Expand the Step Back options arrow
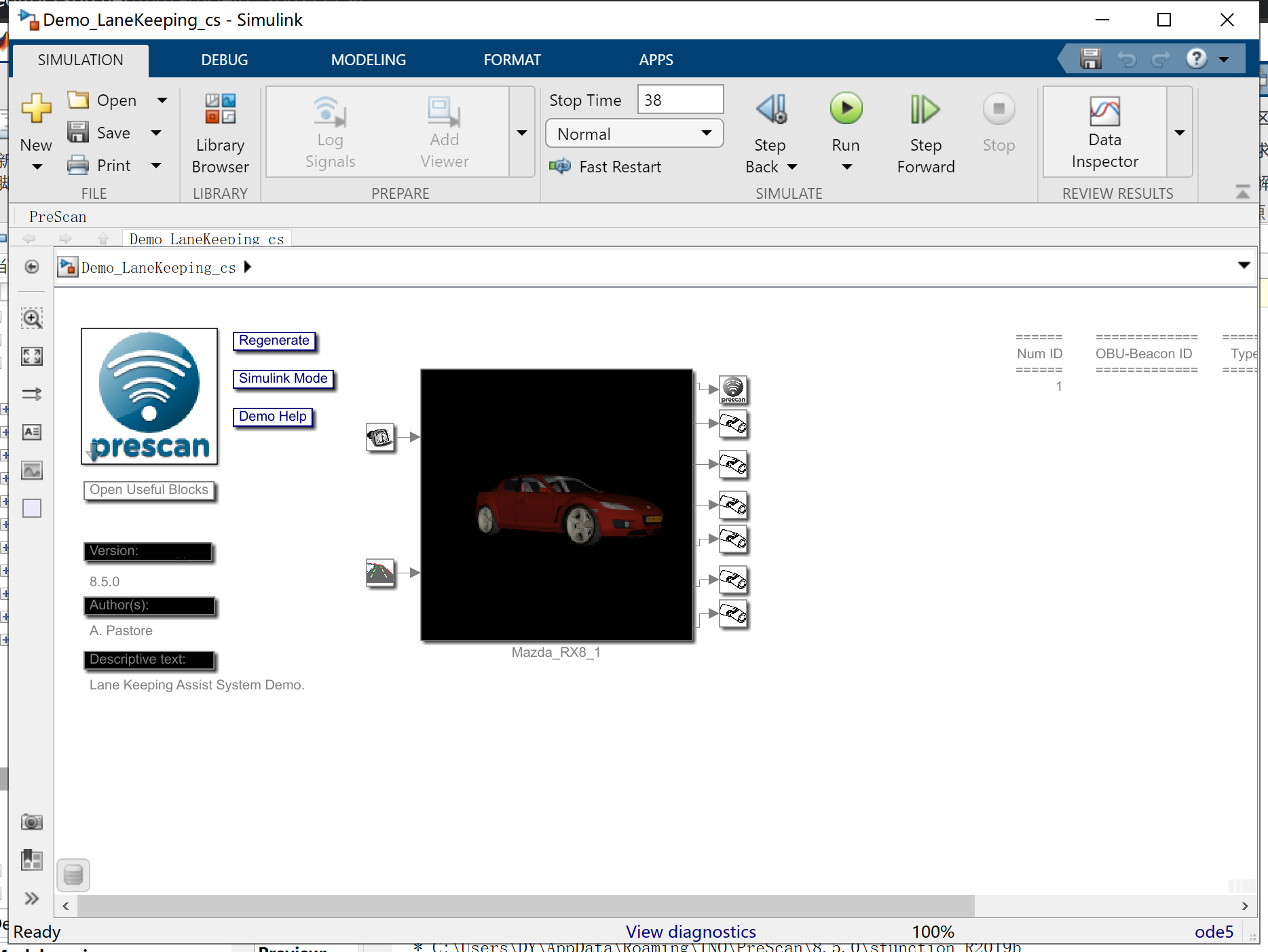Viewport: 1268px width, 952px height. 792,167
